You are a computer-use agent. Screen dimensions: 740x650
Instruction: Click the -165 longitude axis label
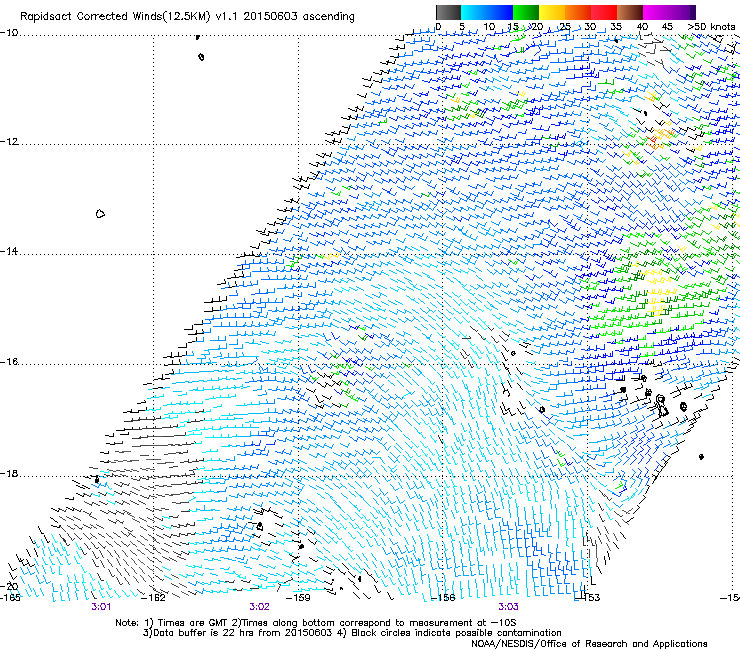[10, 598]
